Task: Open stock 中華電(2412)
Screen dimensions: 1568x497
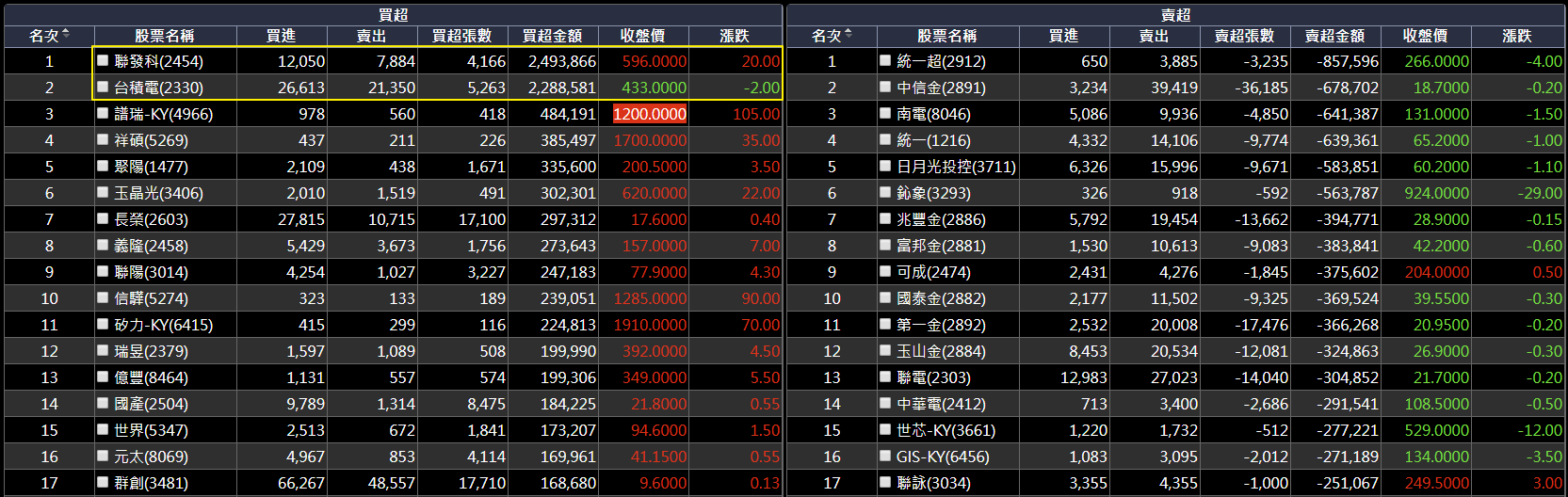Action: click(x=941, y=404)
